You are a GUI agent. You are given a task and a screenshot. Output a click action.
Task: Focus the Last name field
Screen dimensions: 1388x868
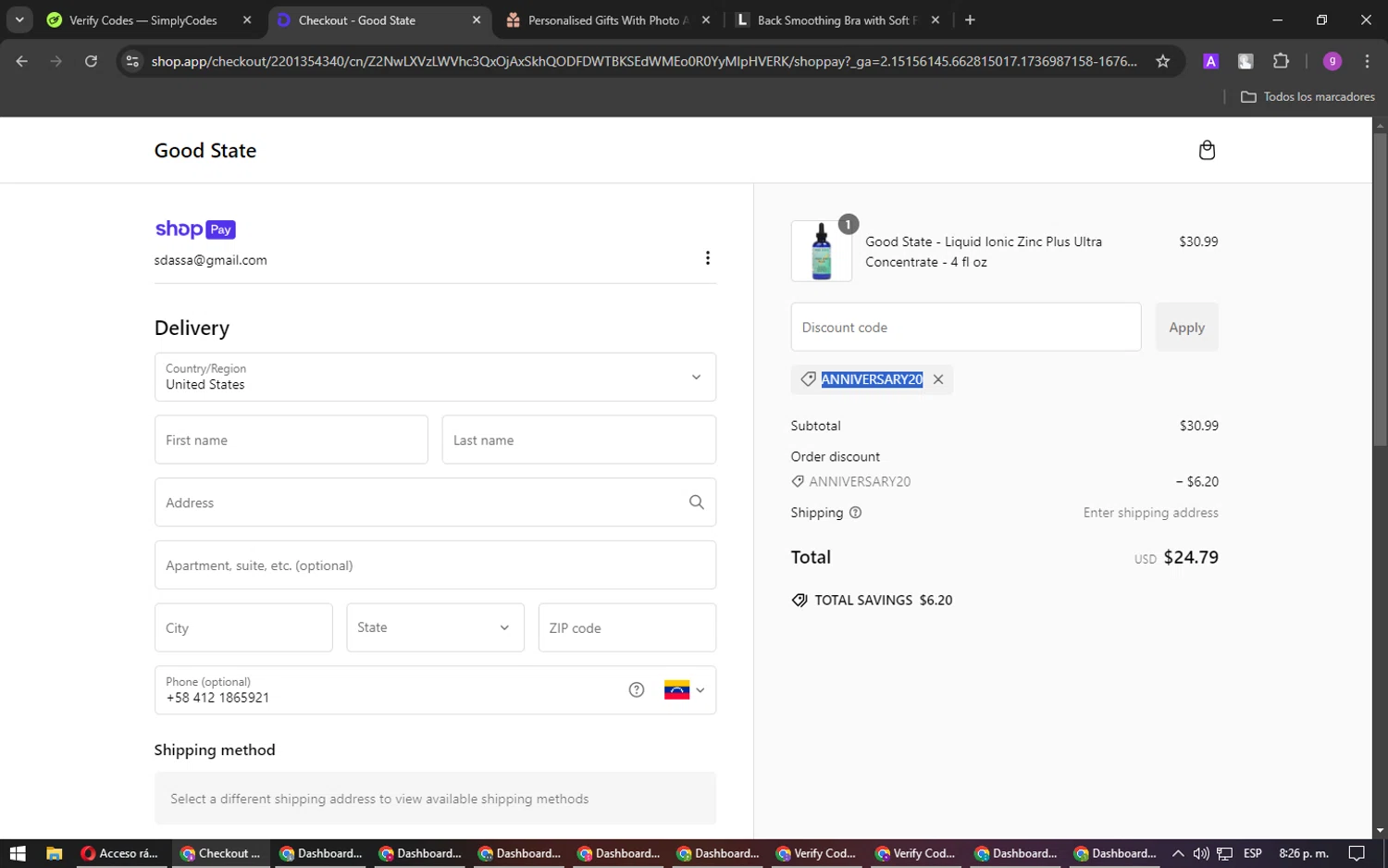click(579, 440)
